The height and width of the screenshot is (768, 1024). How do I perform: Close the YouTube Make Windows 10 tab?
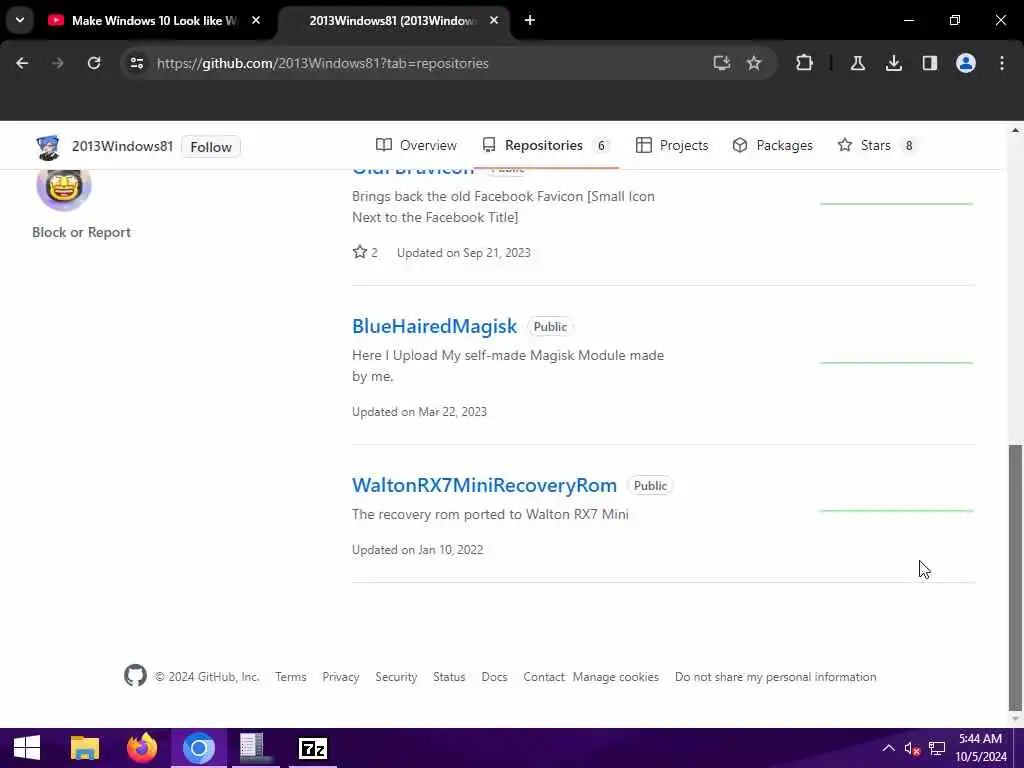click(x=256, y=20)
